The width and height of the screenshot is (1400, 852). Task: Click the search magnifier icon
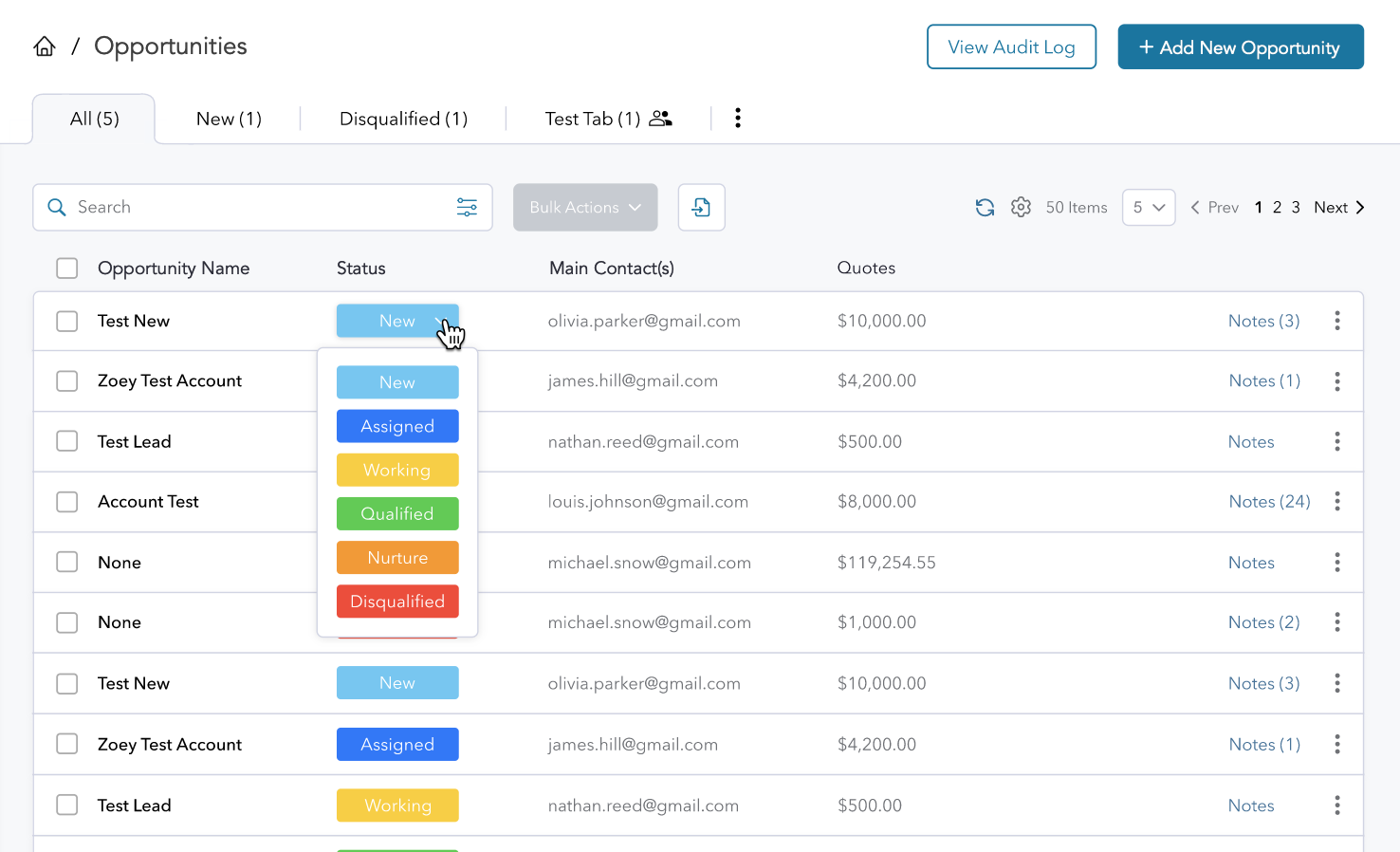[57, 207]
